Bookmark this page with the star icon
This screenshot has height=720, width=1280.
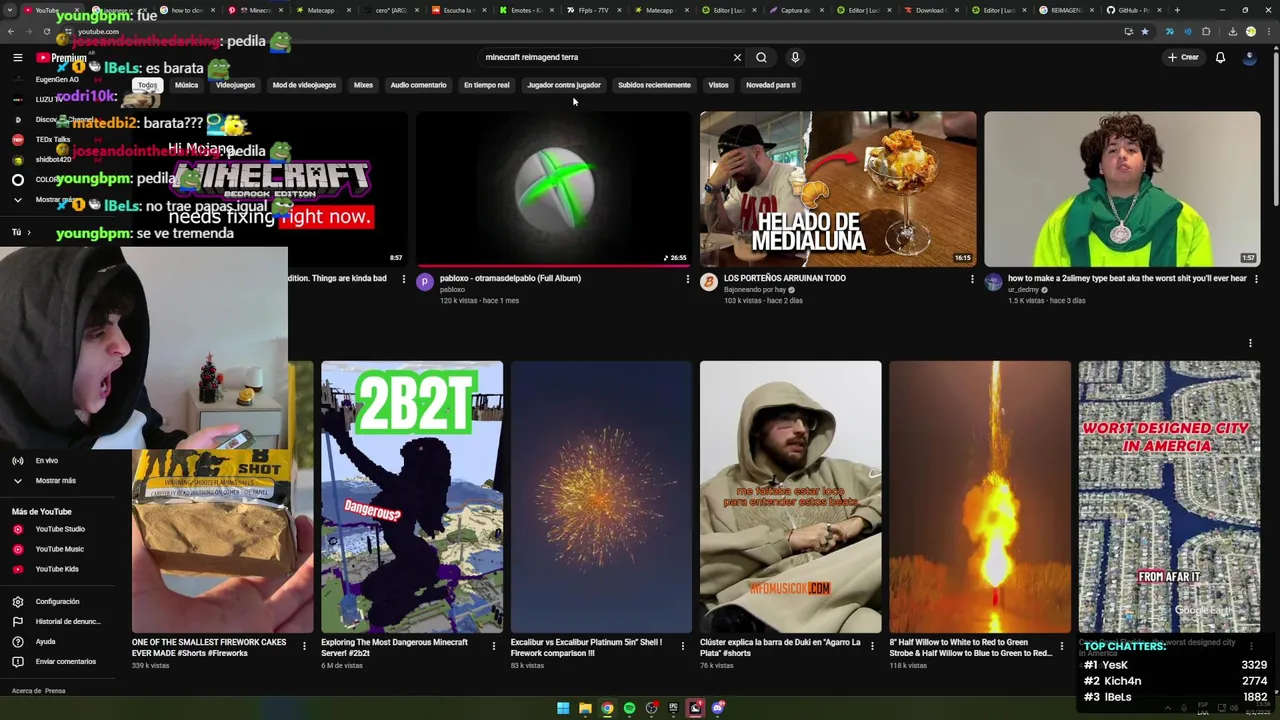1145,32
